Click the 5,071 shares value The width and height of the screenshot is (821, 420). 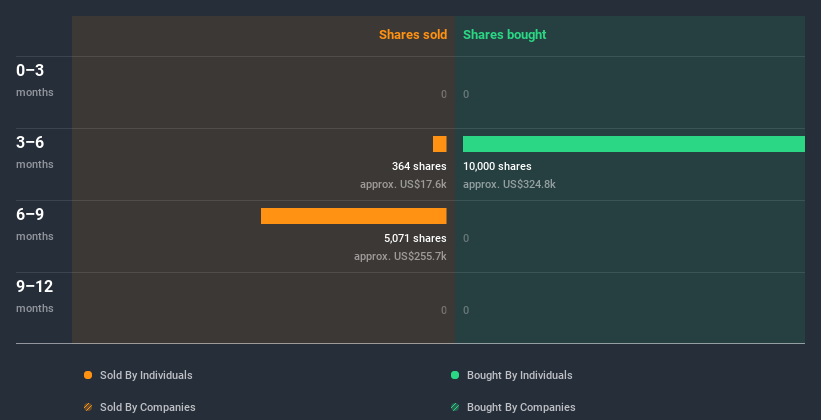click(415, 238)
